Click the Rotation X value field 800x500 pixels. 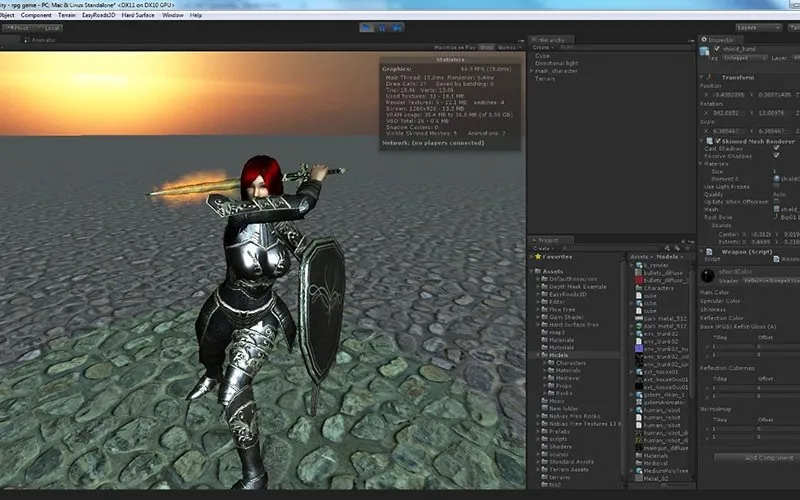pyautogui.click(x=730, y=113)
